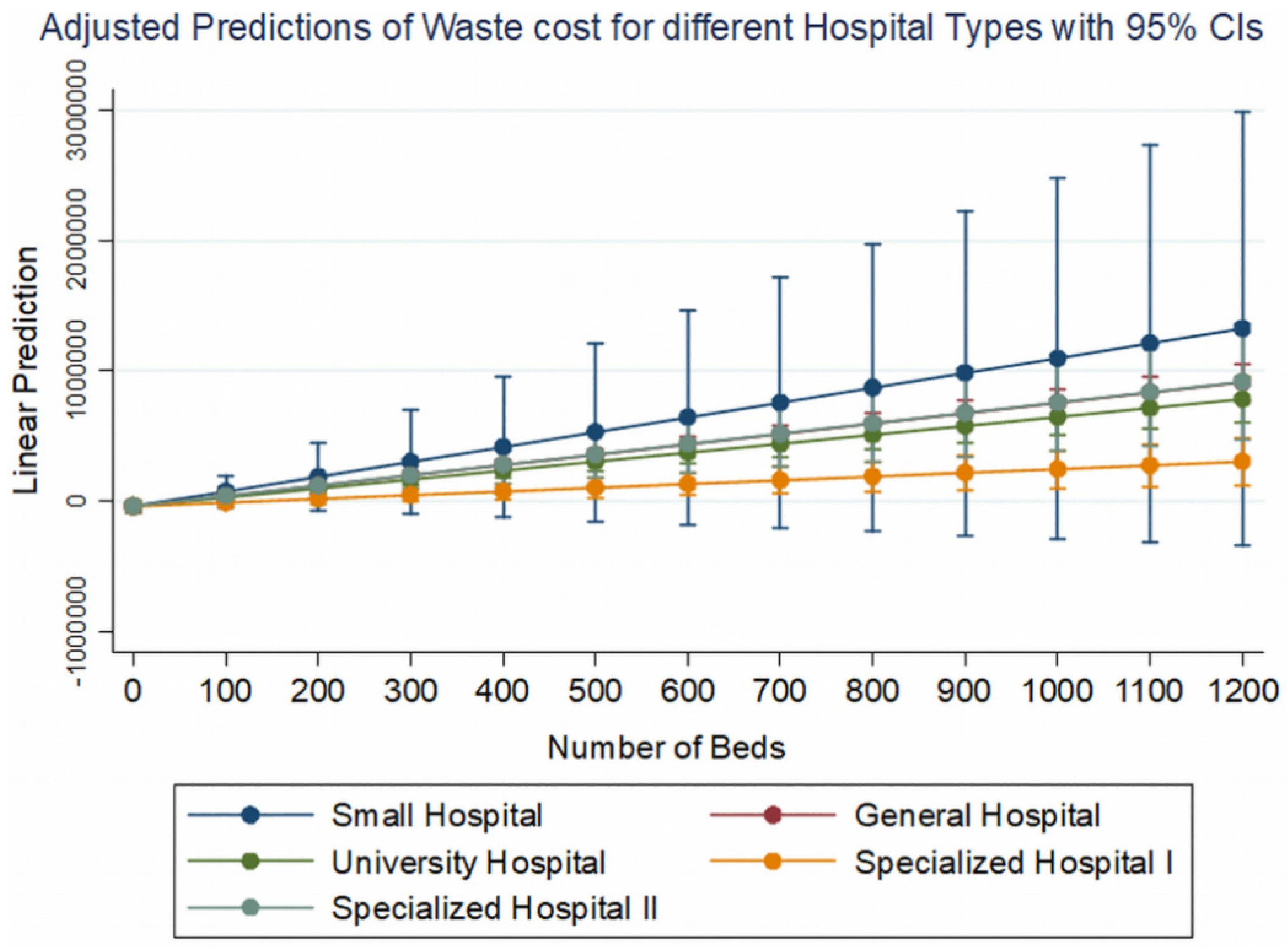Select University Hospital data point at 1200 beds

[1241, 399]
